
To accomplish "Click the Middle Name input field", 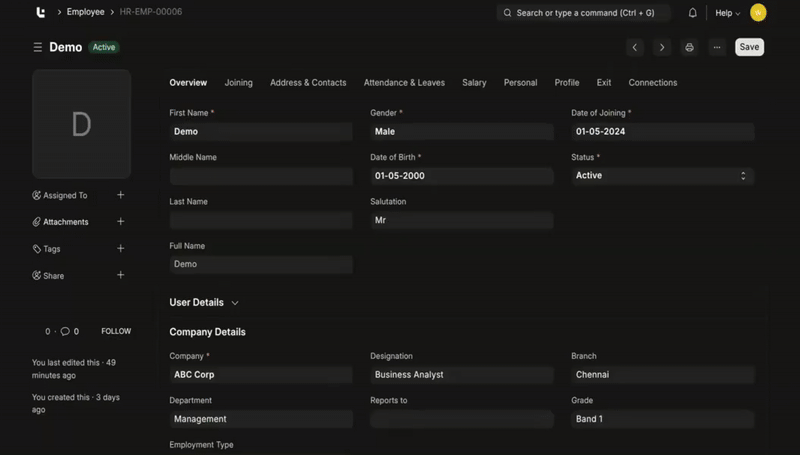I will 261,176.
